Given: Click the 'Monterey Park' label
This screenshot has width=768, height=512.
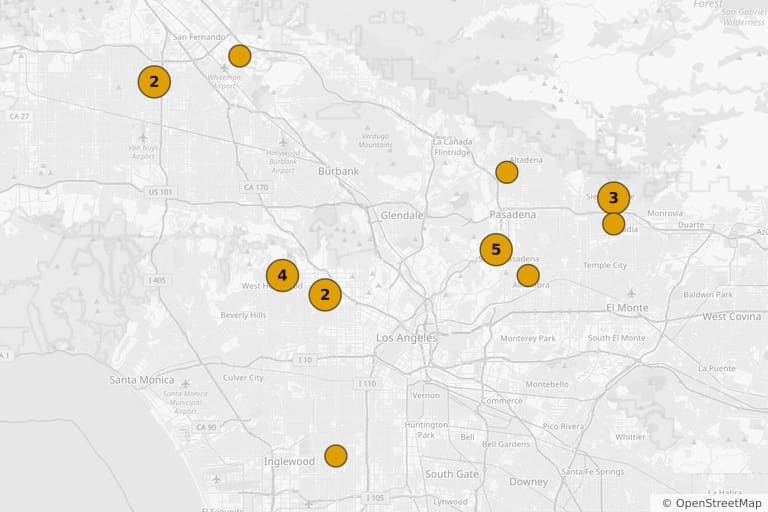Looking at the screenshot, I should pyautogui.click(x=528, y=338).
